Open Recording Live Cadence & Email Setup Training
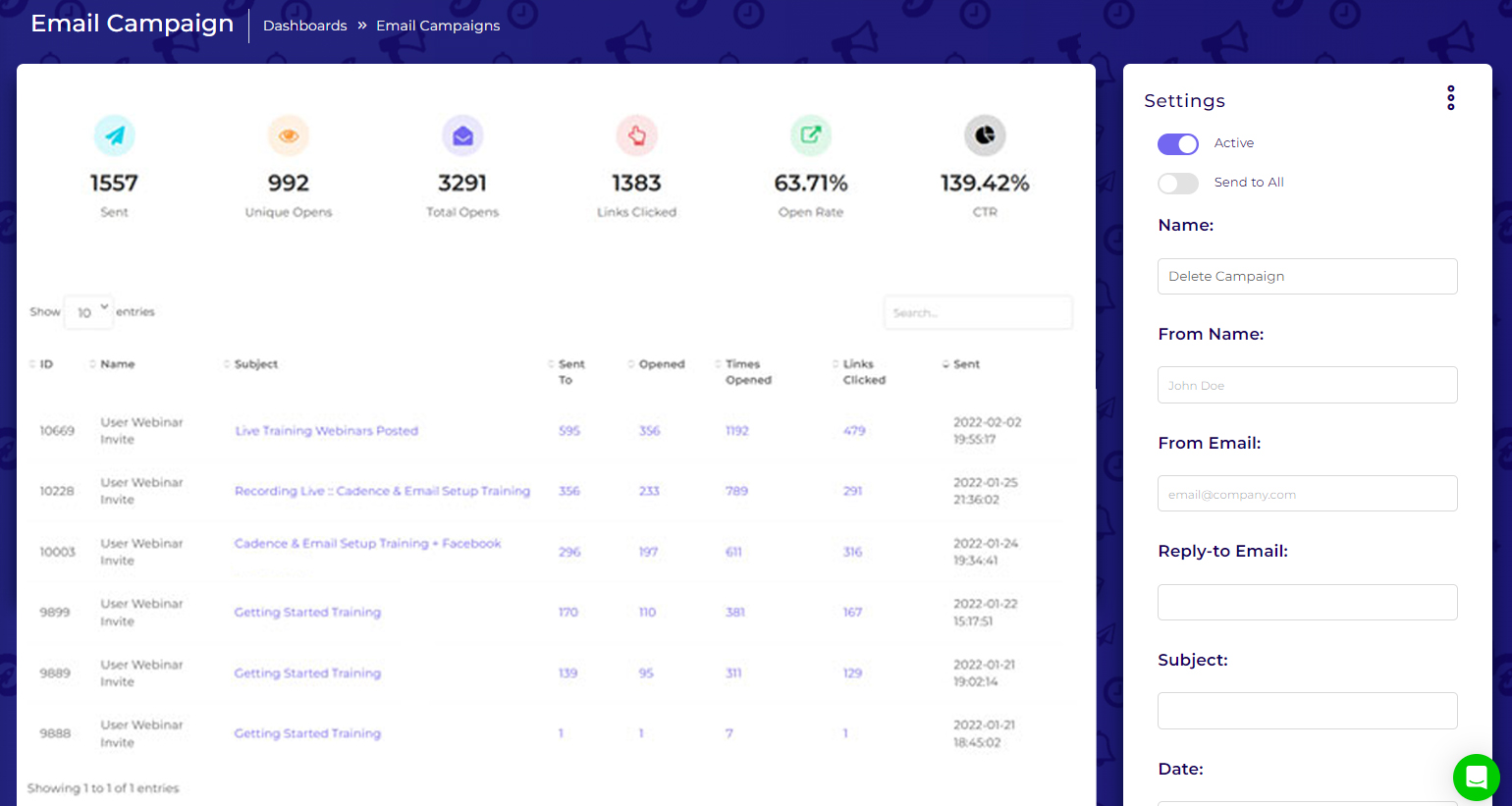This screenshot has width=1512, height=806. 382,491
